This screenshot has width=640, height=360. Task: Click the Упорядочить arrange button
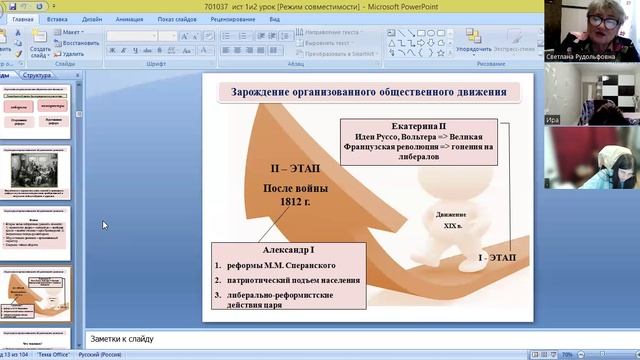[x=473, y=41]
